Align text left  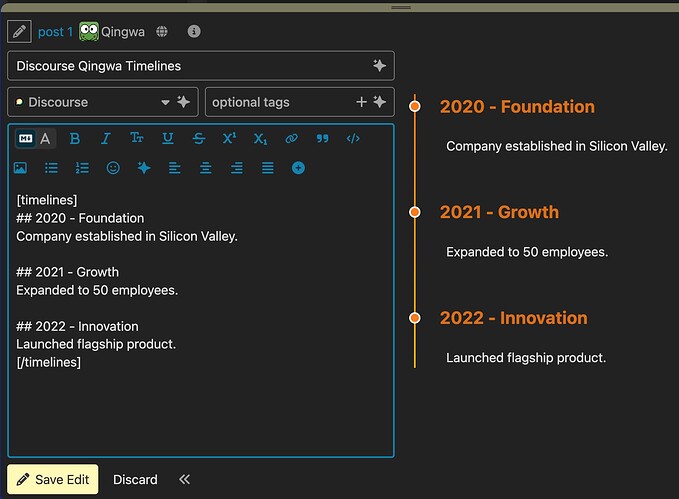[175, 168]
